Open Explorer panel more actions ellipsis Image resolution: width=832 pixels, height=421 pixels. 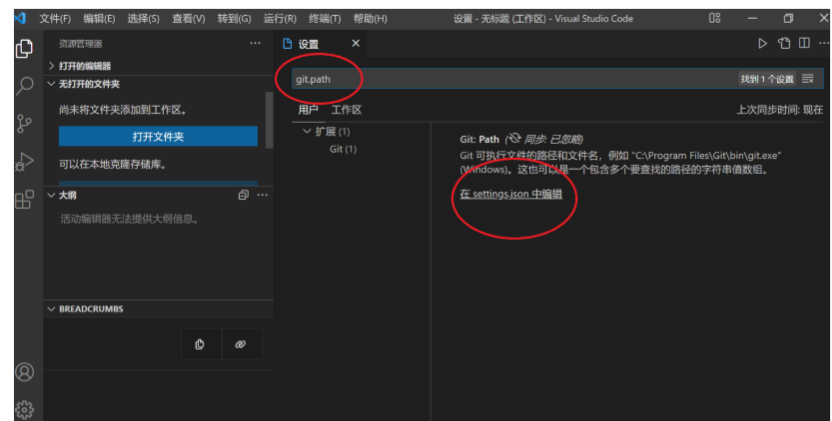tap(255, 44)
